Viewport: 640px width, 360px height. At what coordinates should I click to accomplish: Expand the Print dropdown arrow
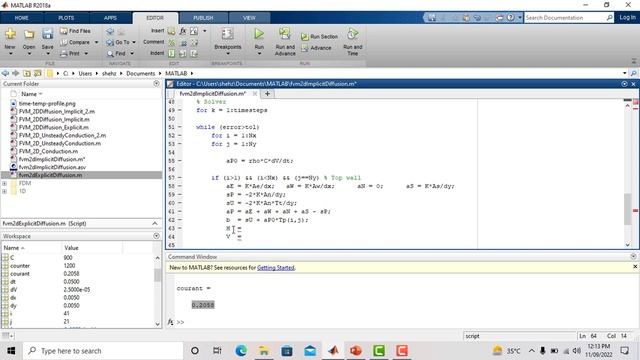[86, 53]
